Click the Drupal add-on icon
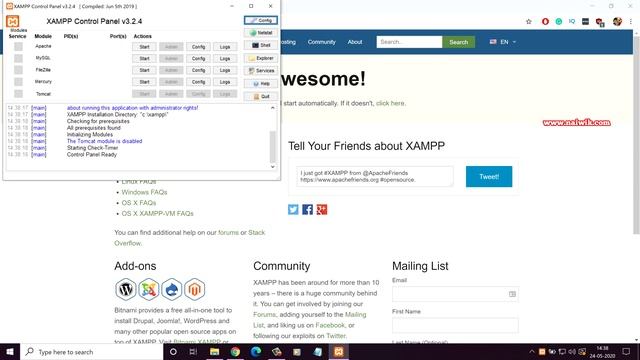The width and height of the screenshot is (640, 360). coord(171,289)
